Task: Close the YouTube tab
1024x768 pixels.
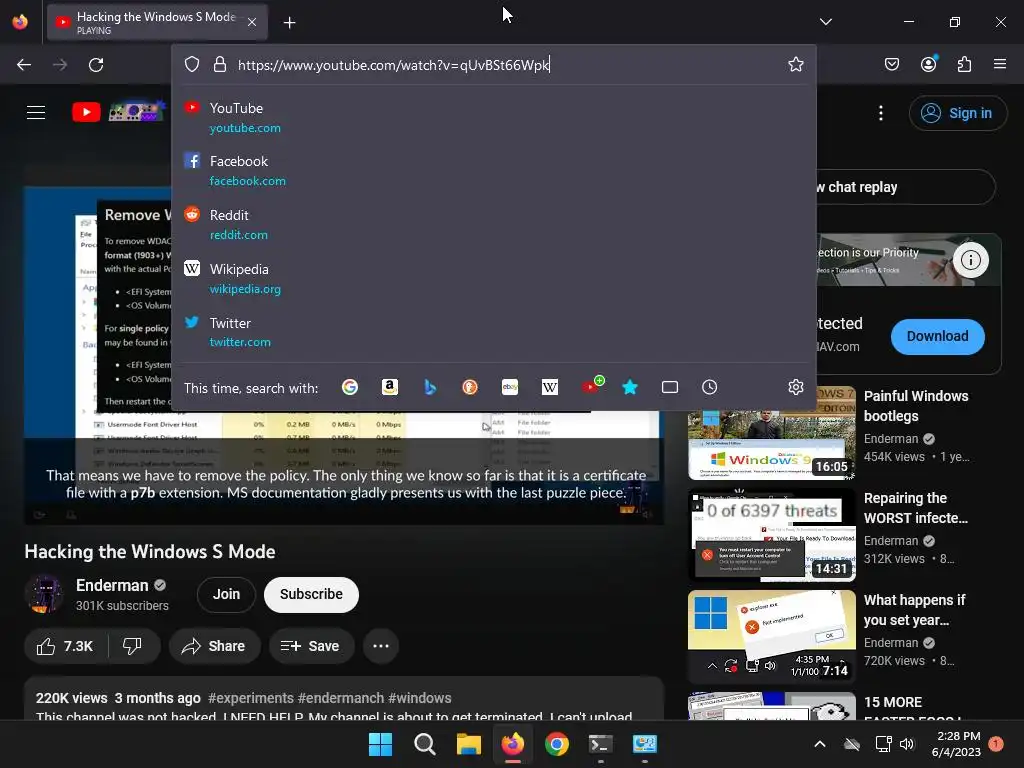Action: coord(252,22)
